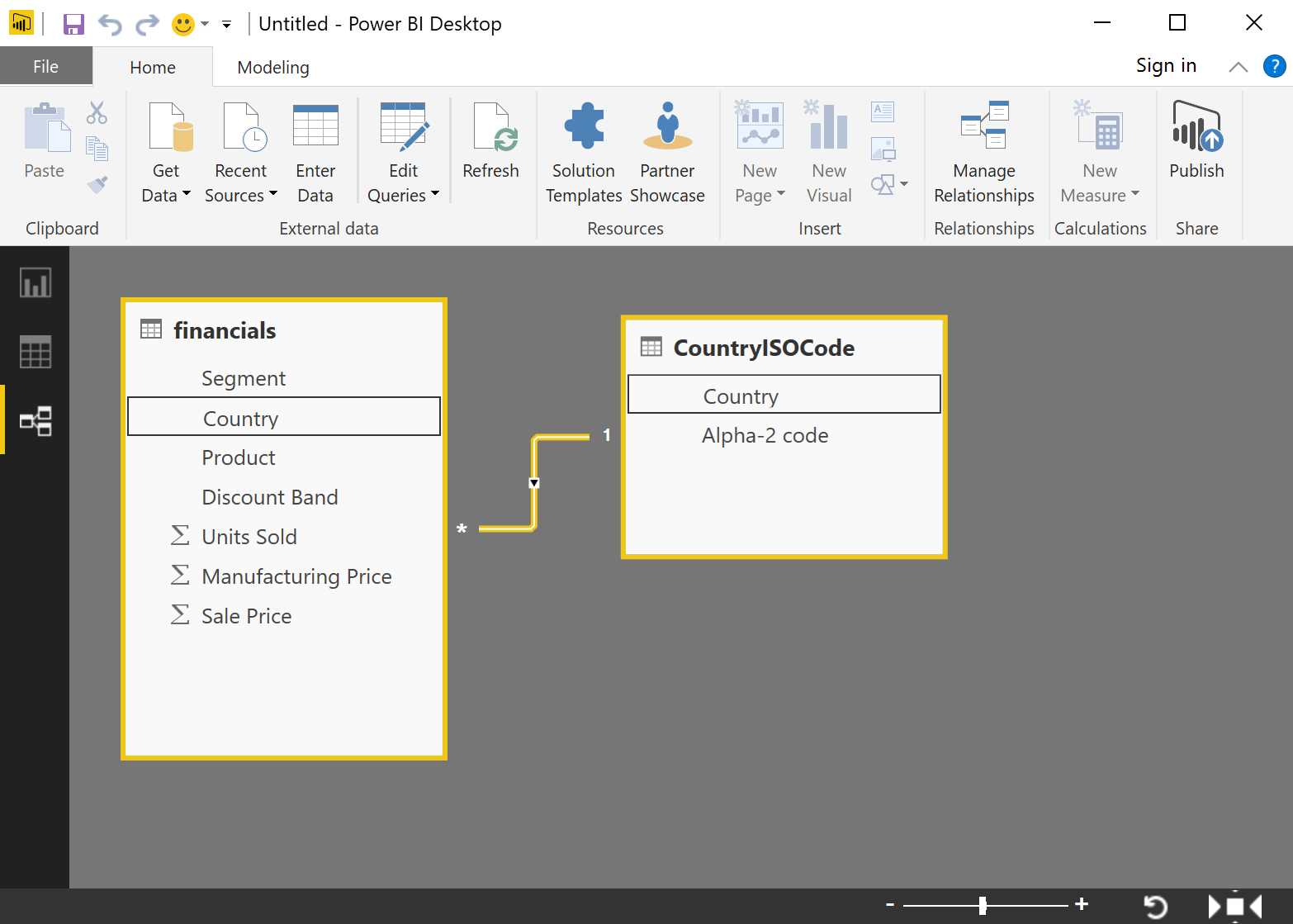Switch to Data view
Viewport: 1293px width, 924px height.
(x=34, y=353)
